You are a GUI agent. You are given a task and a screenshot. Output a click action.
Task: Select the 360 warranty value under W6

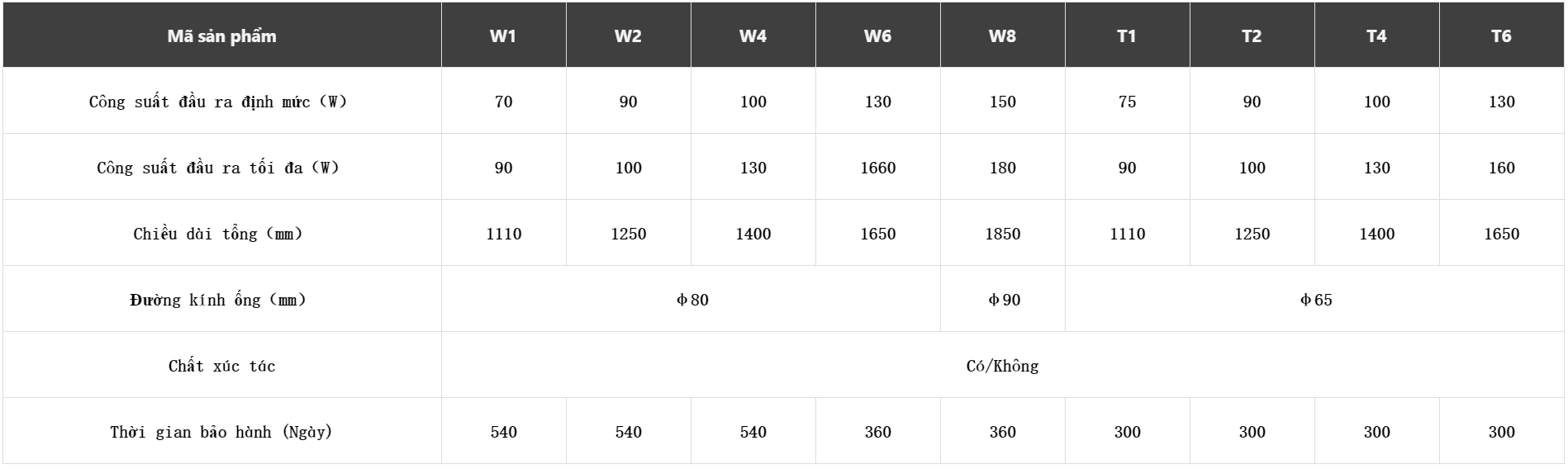coord(877,432)
